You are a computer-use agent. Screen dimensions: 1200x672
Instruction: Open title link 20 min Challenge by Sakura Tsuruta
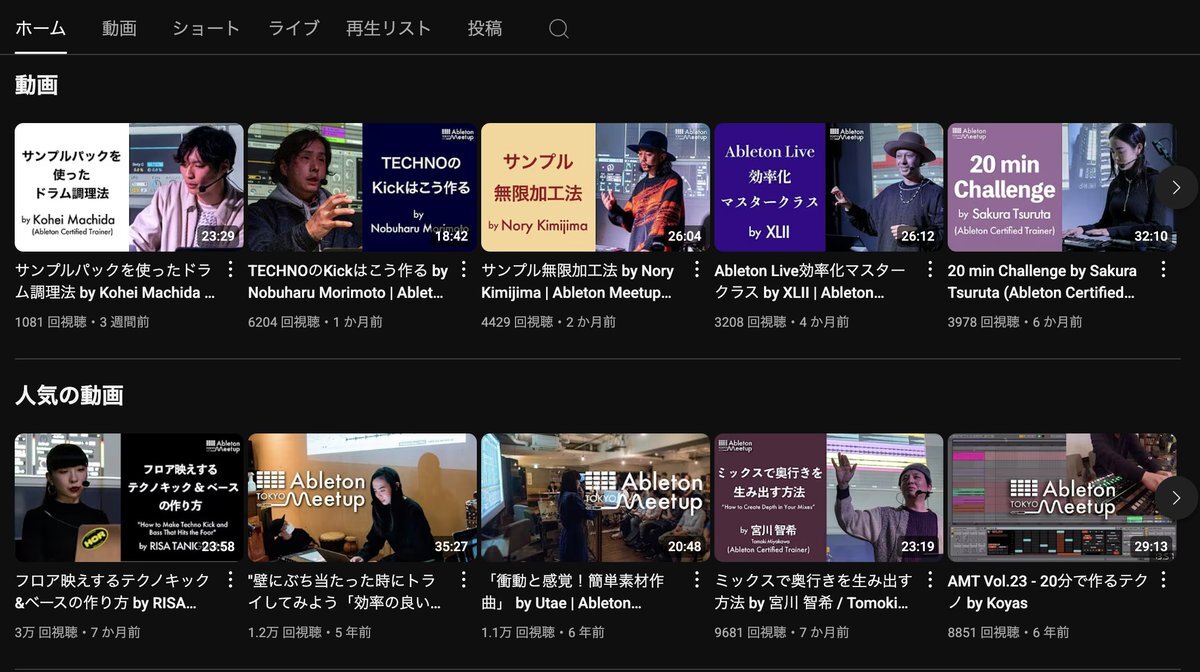click(x=1043, y=282)
